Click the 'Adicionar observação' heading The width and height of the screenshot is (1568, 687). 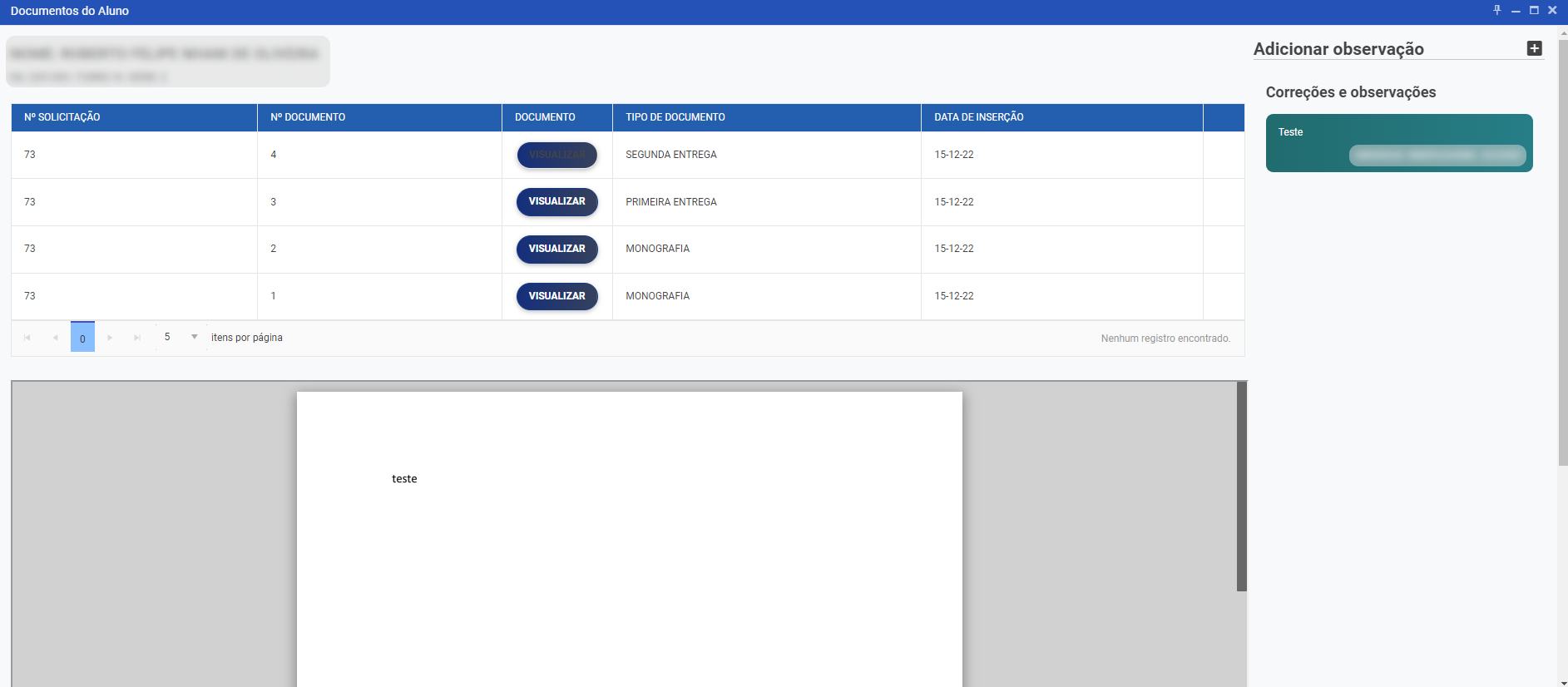1338,49
